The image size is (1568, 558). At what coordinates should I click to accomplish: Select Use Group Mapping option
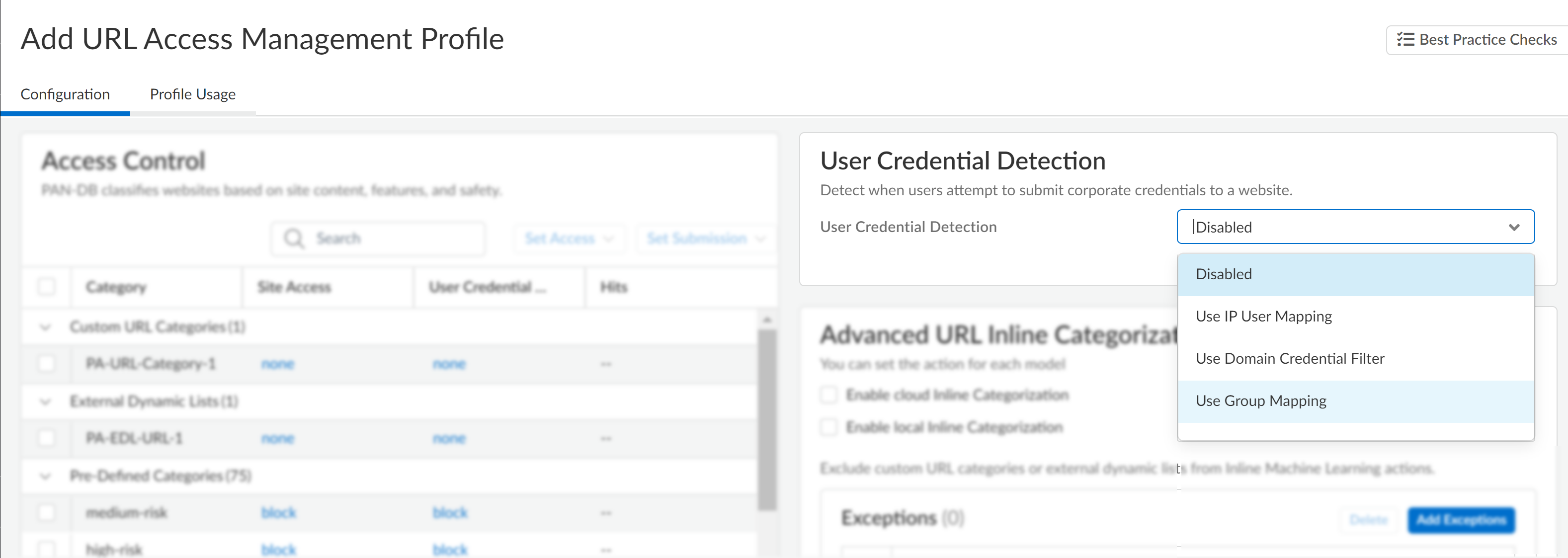pyautogui.click(x=1260, y=401)
